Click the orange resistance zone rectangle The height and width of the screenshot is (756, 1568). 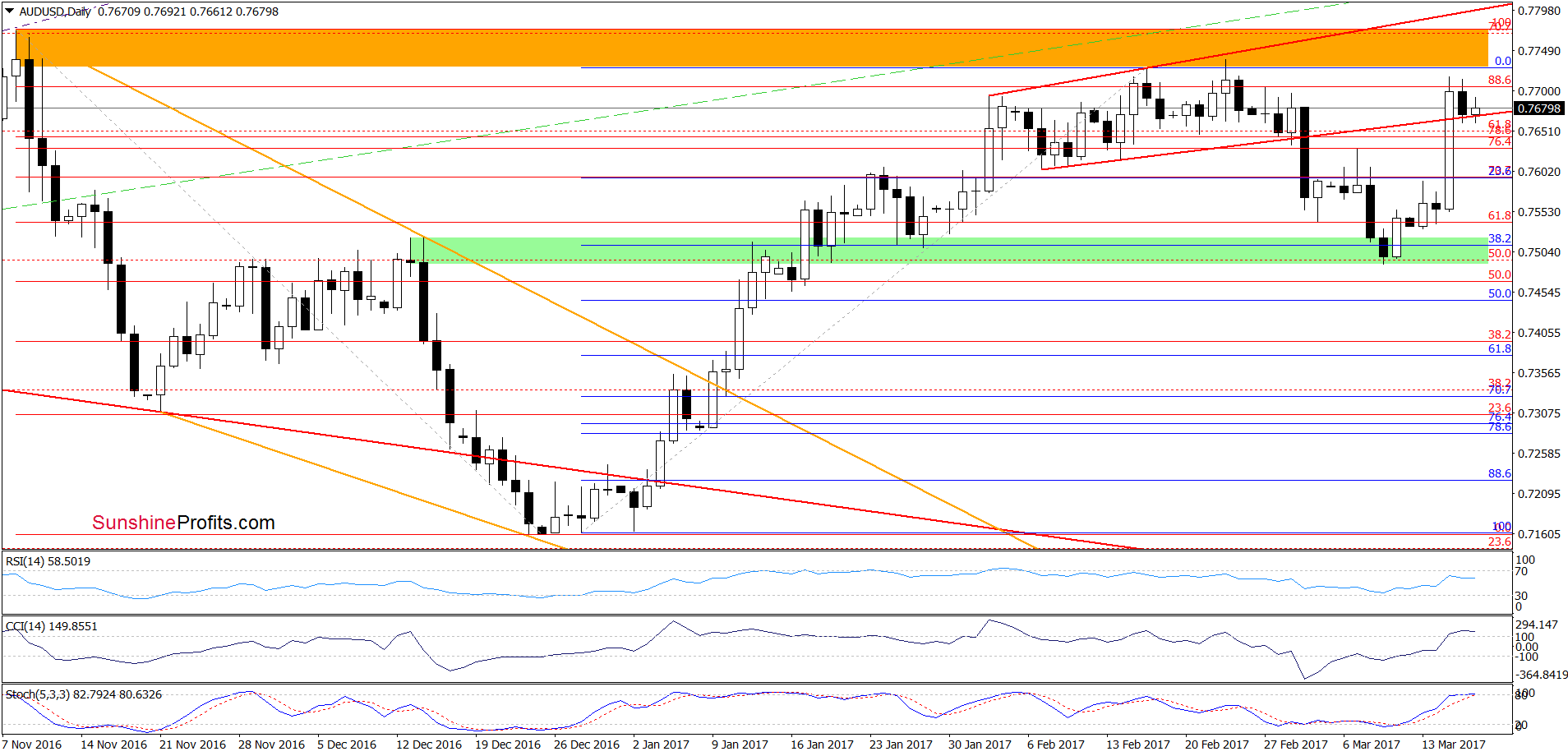click(x=752, y=49)
